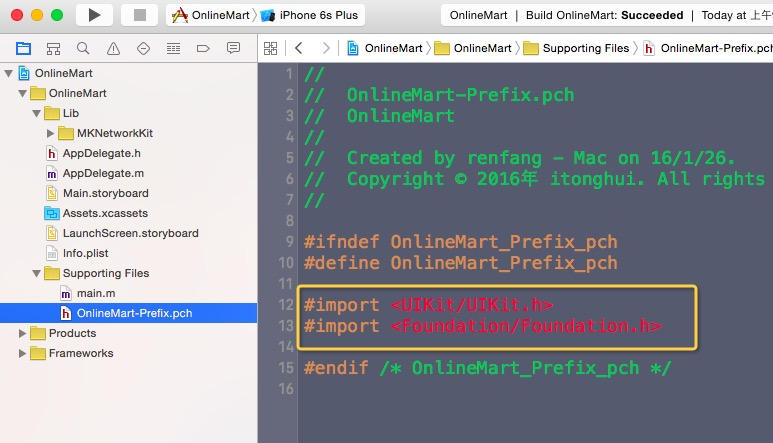Stop the running build
This screenshot has height=443, width=773.
(x=140, y=15)
